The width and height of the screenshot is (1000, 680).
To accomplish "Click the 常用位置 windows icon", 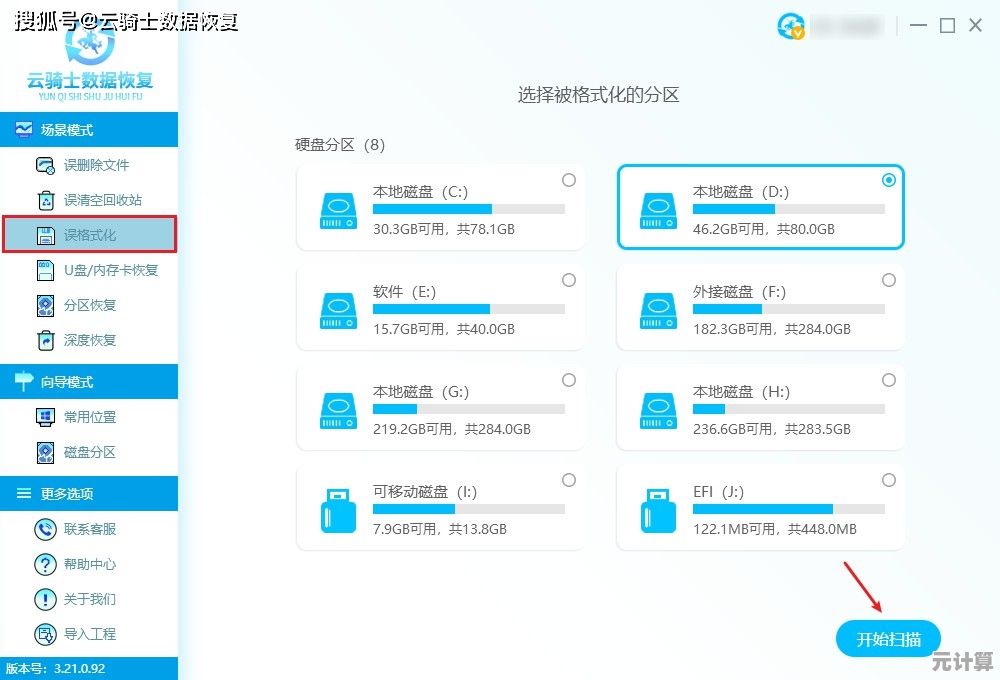I will pyautogui.click(x=45, y=417).
